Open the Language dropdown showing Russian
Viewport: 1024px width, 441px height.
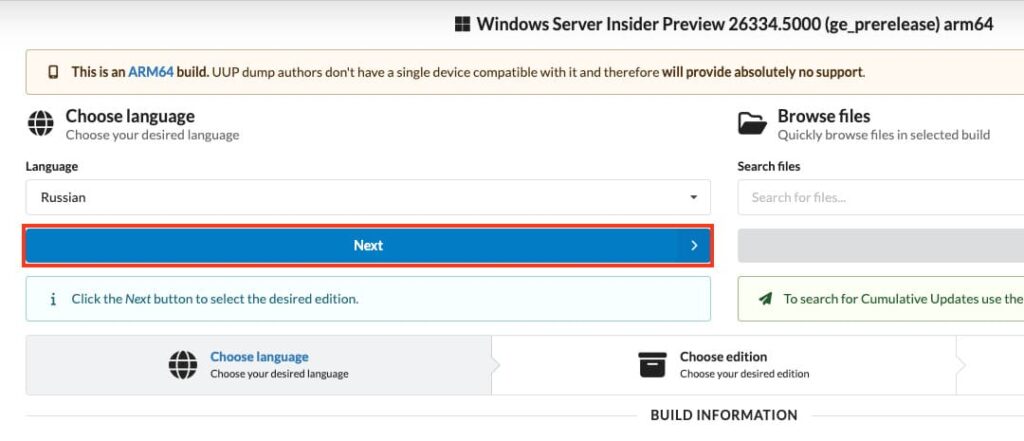[368, 197]
